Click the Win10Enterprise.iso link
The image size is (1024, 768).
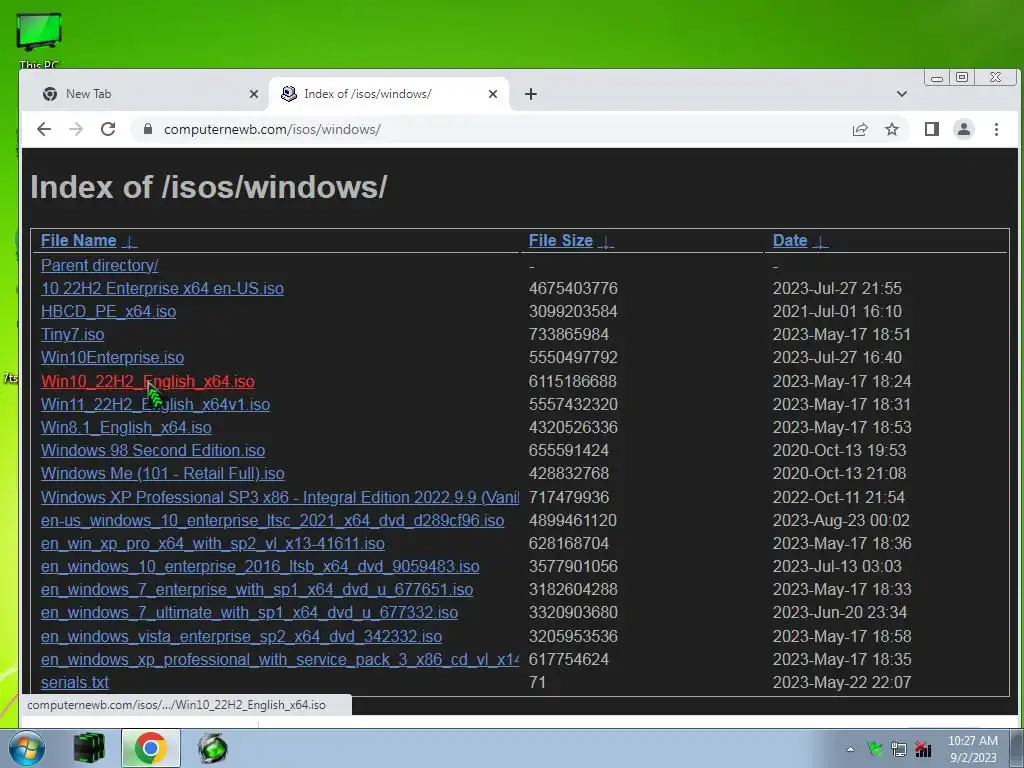[112, 357]
